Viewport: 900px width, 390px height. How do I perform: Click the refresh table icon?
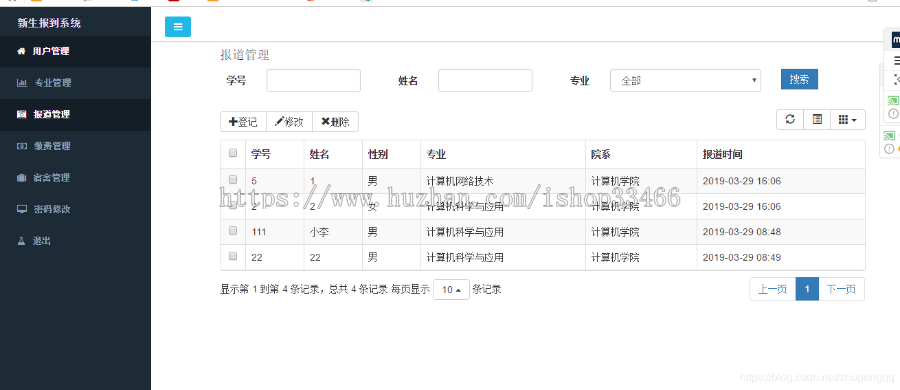[790, 119]
